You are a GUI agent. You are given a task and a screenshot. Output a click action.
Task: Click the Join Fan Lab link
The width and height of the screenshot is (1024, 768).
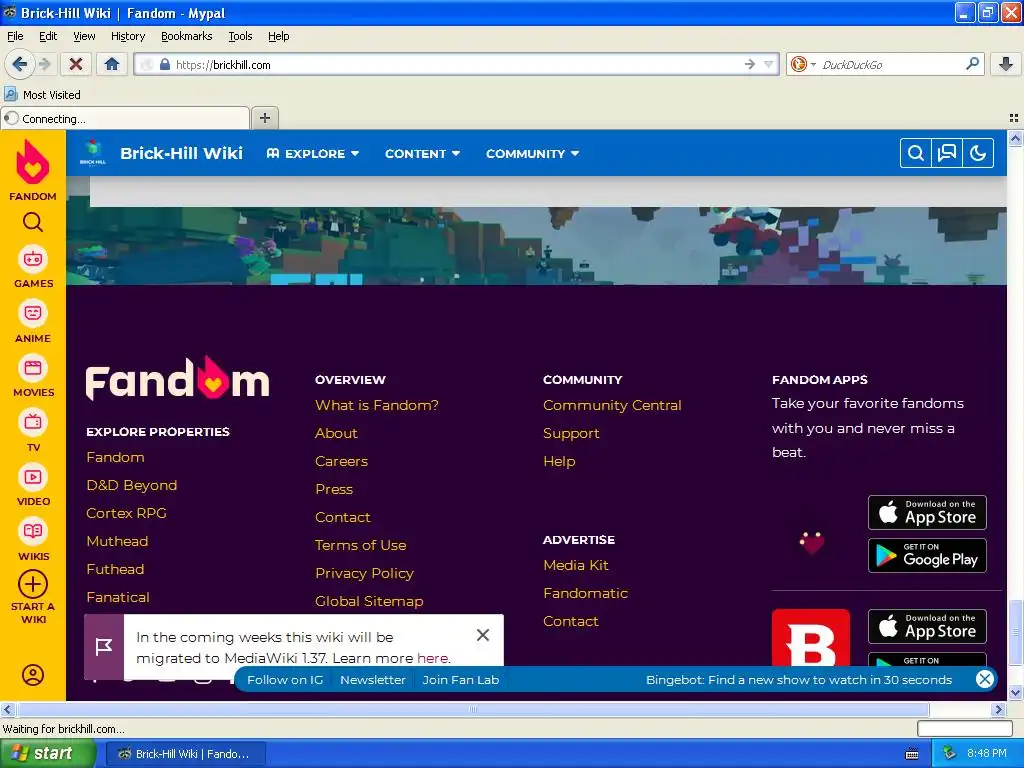(x=460, y=679)
